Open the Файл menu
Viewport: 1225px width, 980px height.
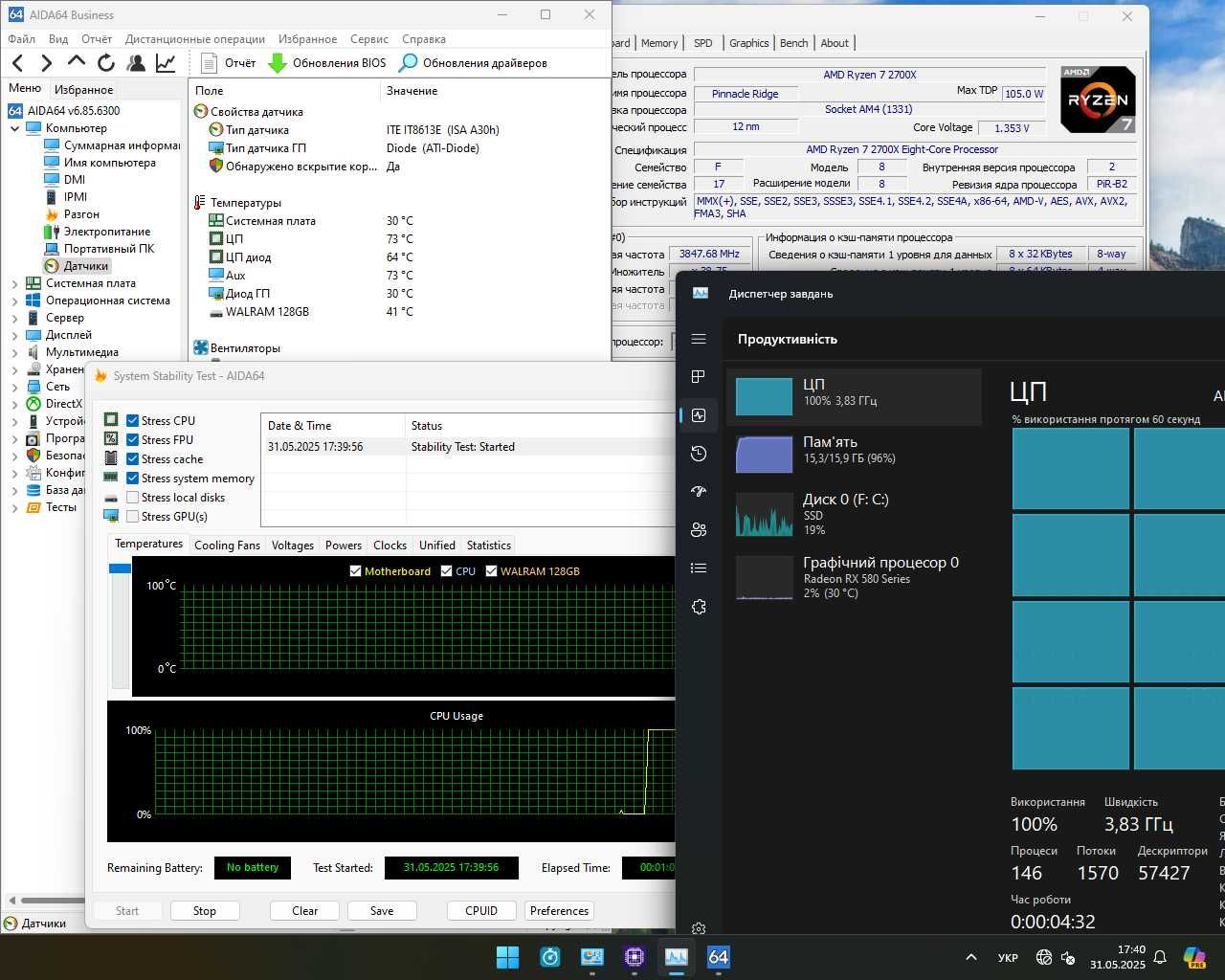tap(21, 39)
